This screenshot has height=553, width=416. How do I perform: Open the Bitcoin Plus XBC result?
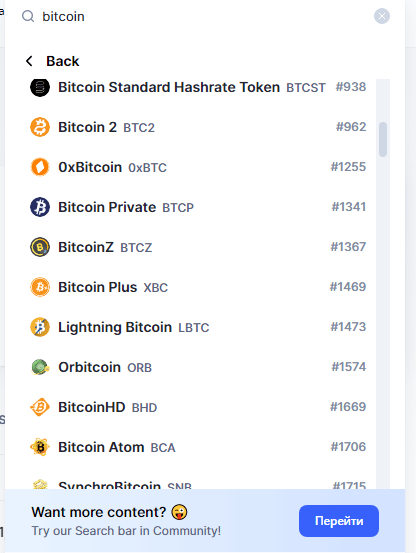pyautogui.click(x=198, y=287)
